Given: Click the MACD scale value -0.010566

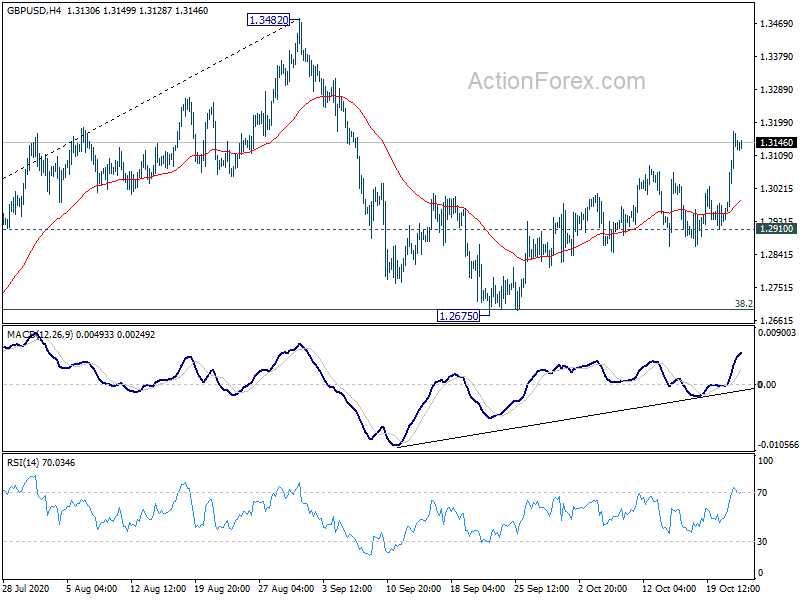Looking at the screenshot, I should coord(779,445).
